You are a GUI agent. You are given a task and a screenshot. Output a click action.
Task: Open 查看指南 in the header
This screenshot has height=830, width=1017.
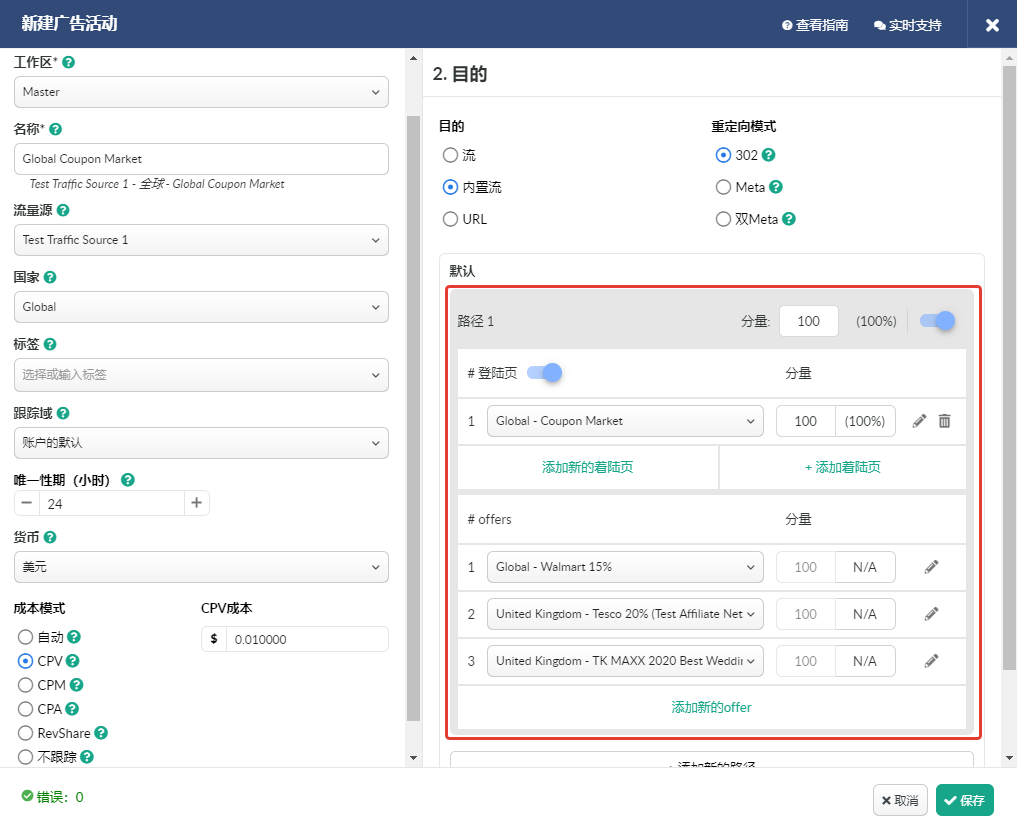point(815,25)
